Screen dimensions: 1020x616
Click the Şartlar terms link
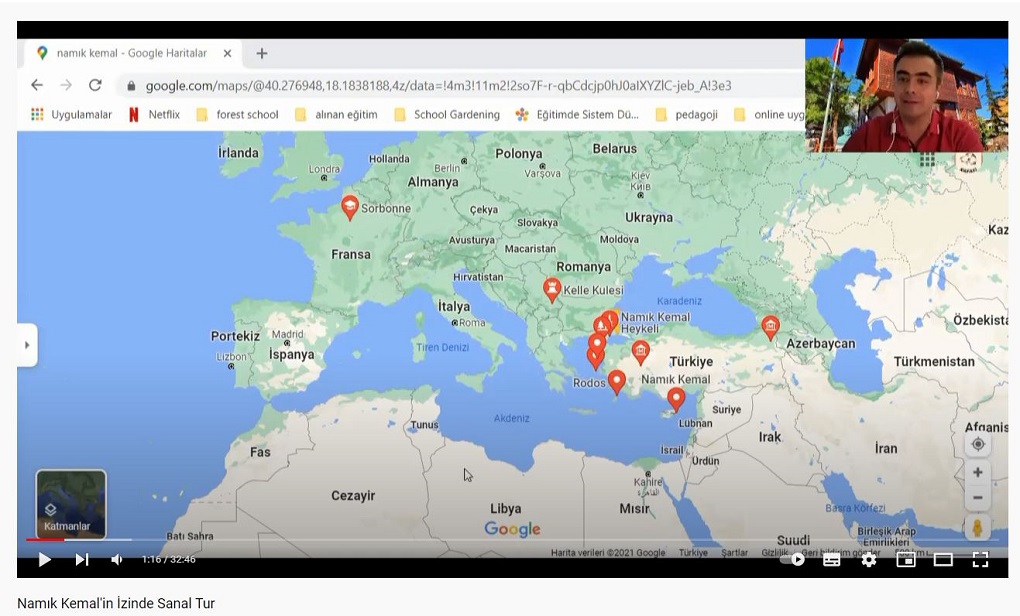click(x=734, y=552)
